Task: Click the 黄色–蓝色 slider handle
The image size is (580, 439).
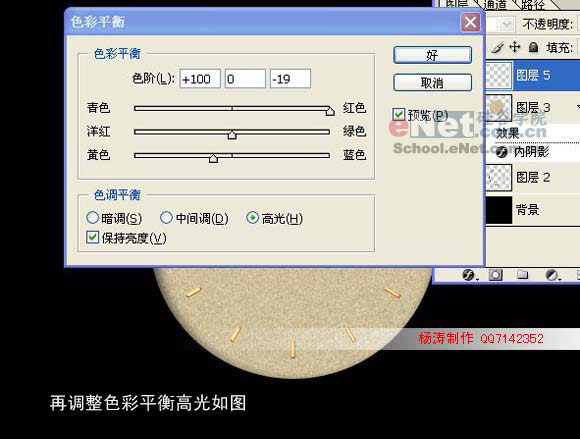Action: click(x=213, y=158)
